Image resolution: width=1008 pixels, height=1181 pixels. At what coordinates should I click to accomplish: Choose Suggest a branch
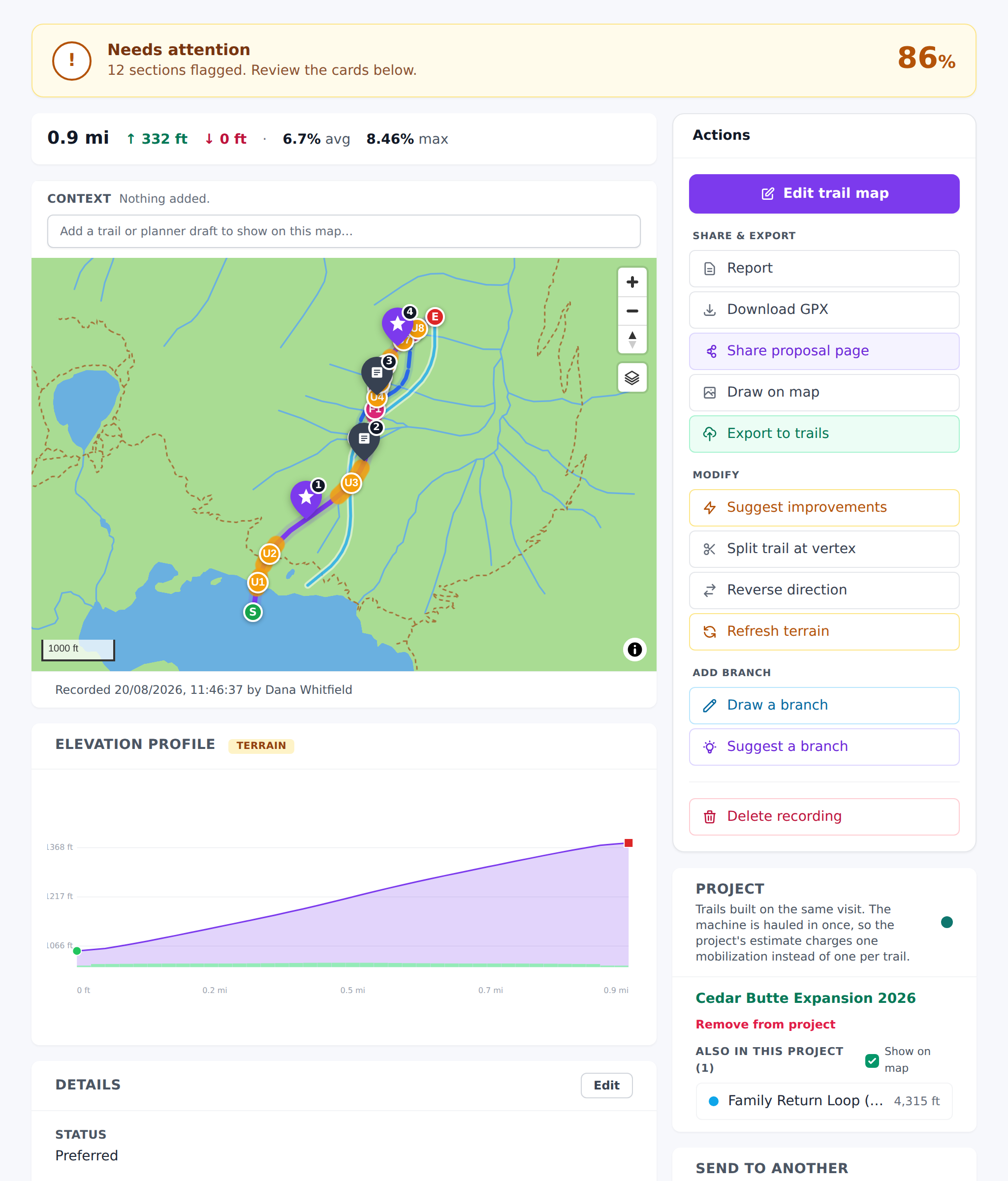coord(824,746)
